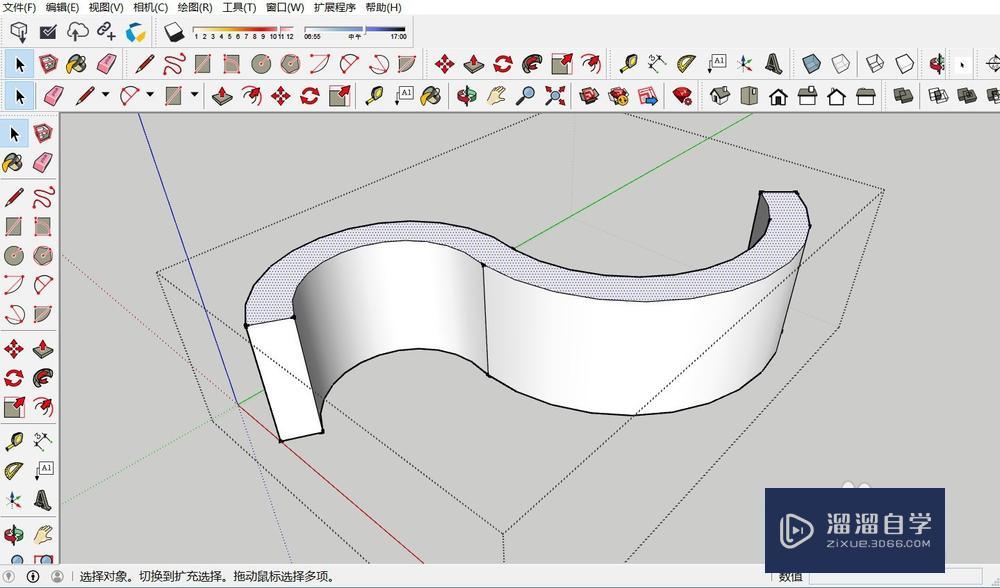
Task: Open the 窗口(W) menu
Action: point(285,7)
